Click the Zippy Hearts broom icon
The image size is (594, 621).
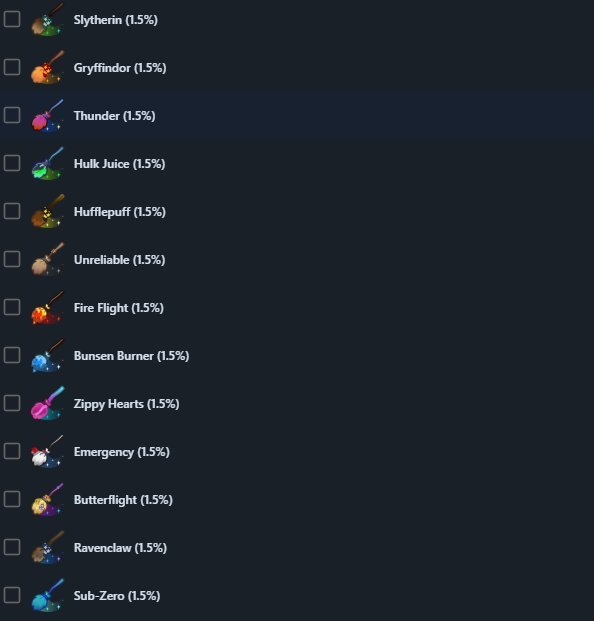[47, 403]
